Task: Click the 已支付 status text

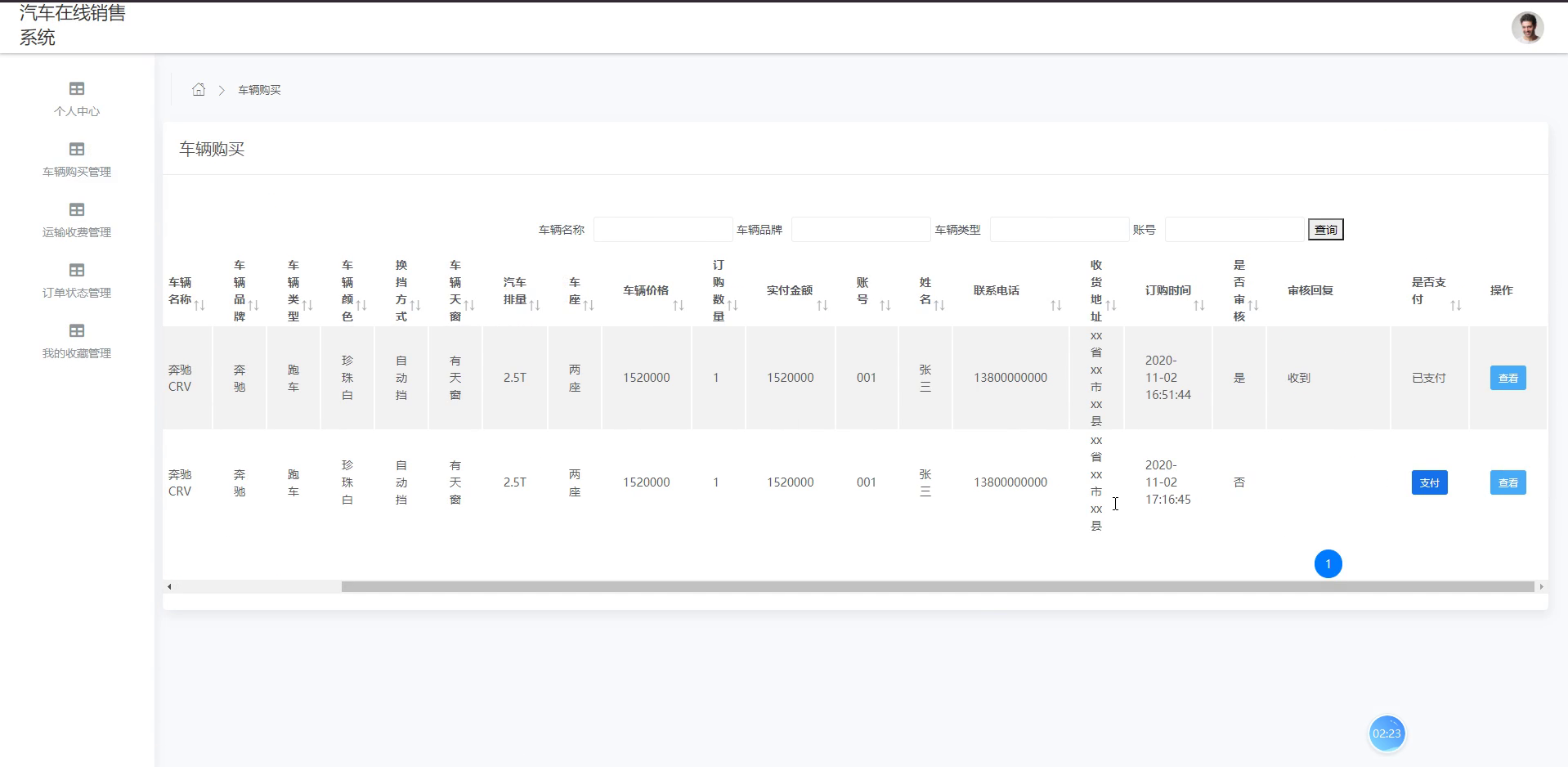Action: [x=1429, y=378]
